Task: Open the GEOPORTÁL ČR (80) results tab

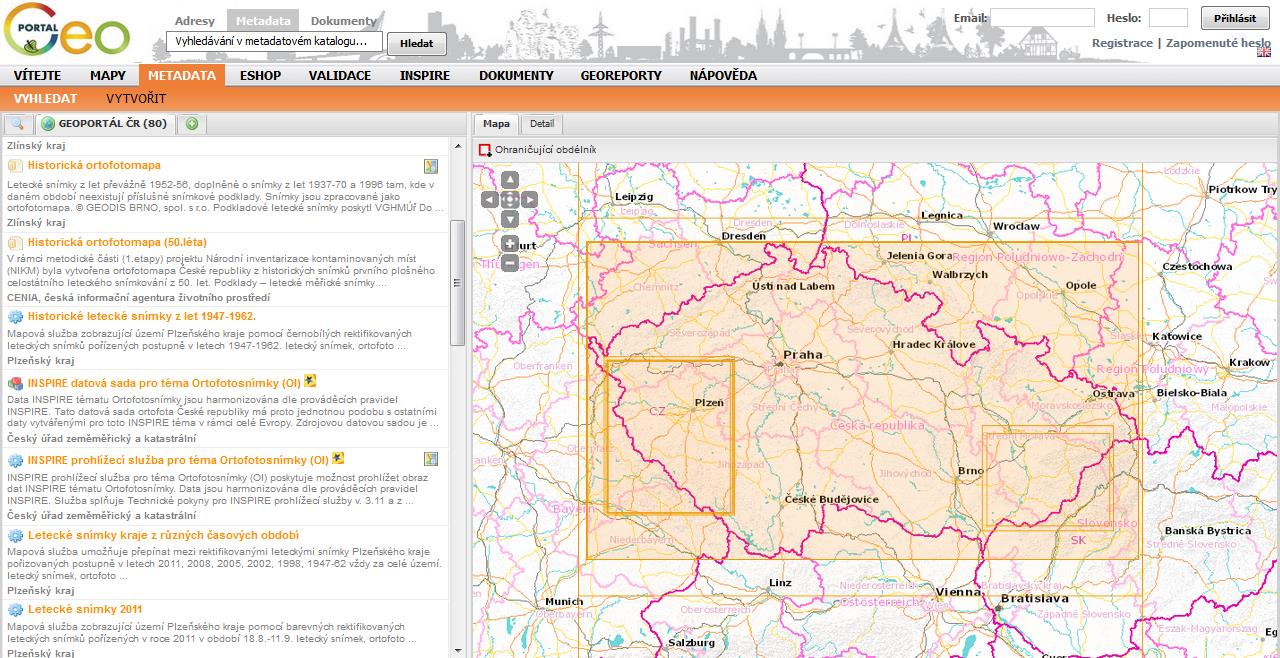Action: [x=105, y=124]
